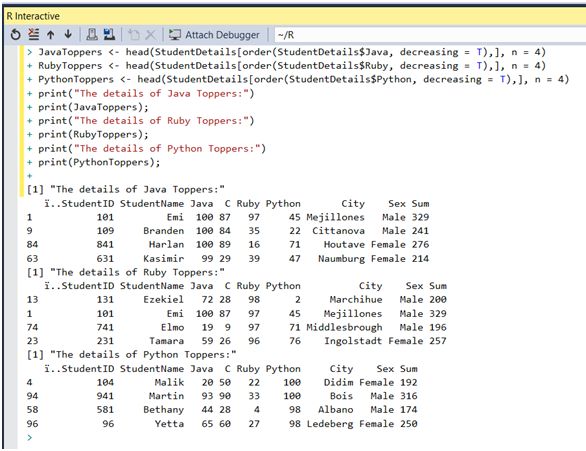This screenshot has width=586, height=451.
Task: Click the Load Workspace icon
Action: tap(92, 34)
